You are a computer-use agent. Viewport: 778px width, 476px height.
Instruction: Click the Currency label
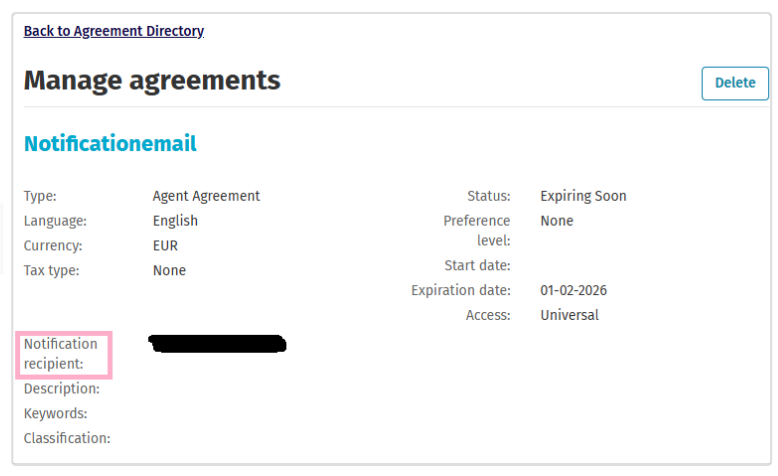pos(53,245)
